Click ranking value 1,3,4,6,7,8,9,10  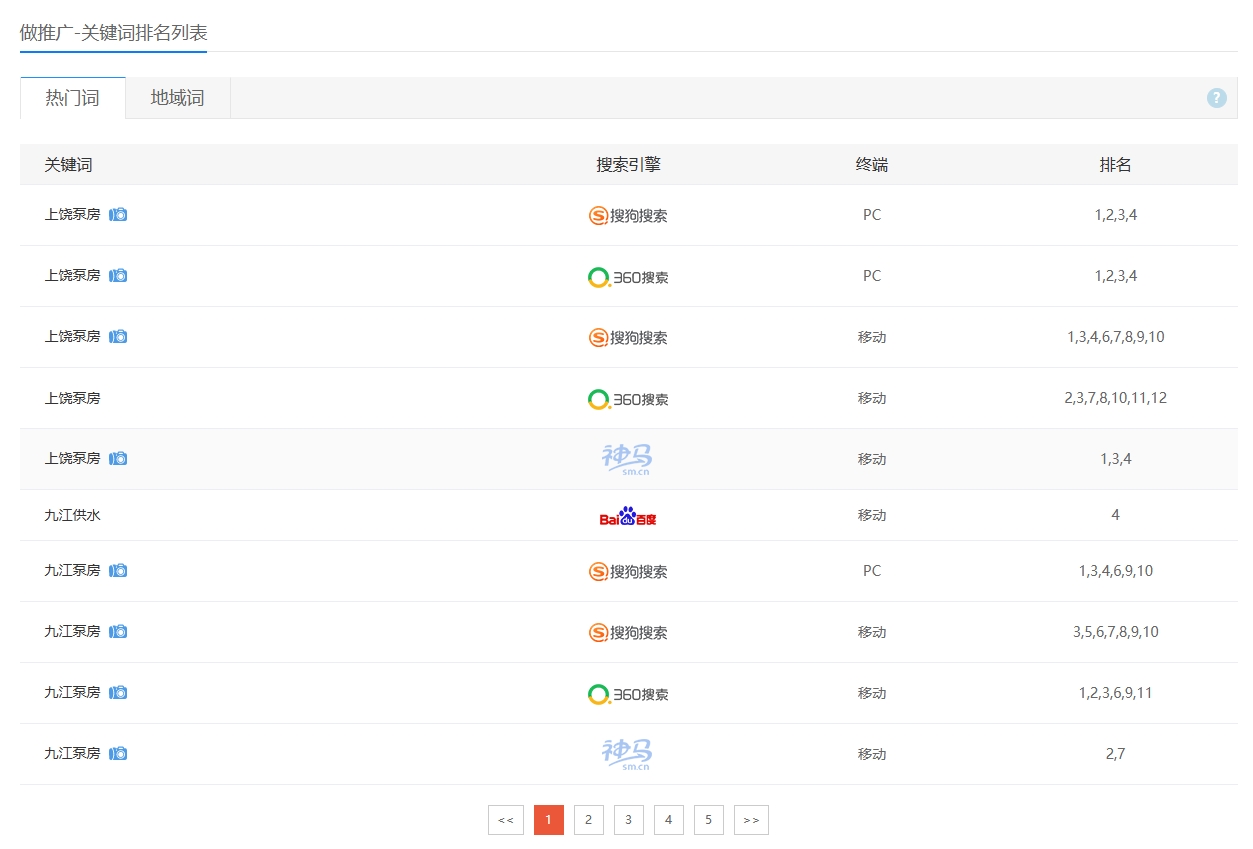coord(1116,337)
